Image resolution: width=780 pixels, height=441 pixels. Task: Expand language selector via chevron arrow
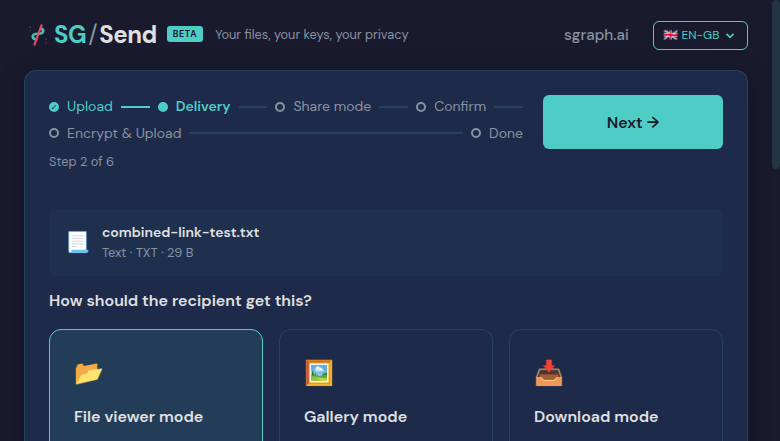click(730, 36)
